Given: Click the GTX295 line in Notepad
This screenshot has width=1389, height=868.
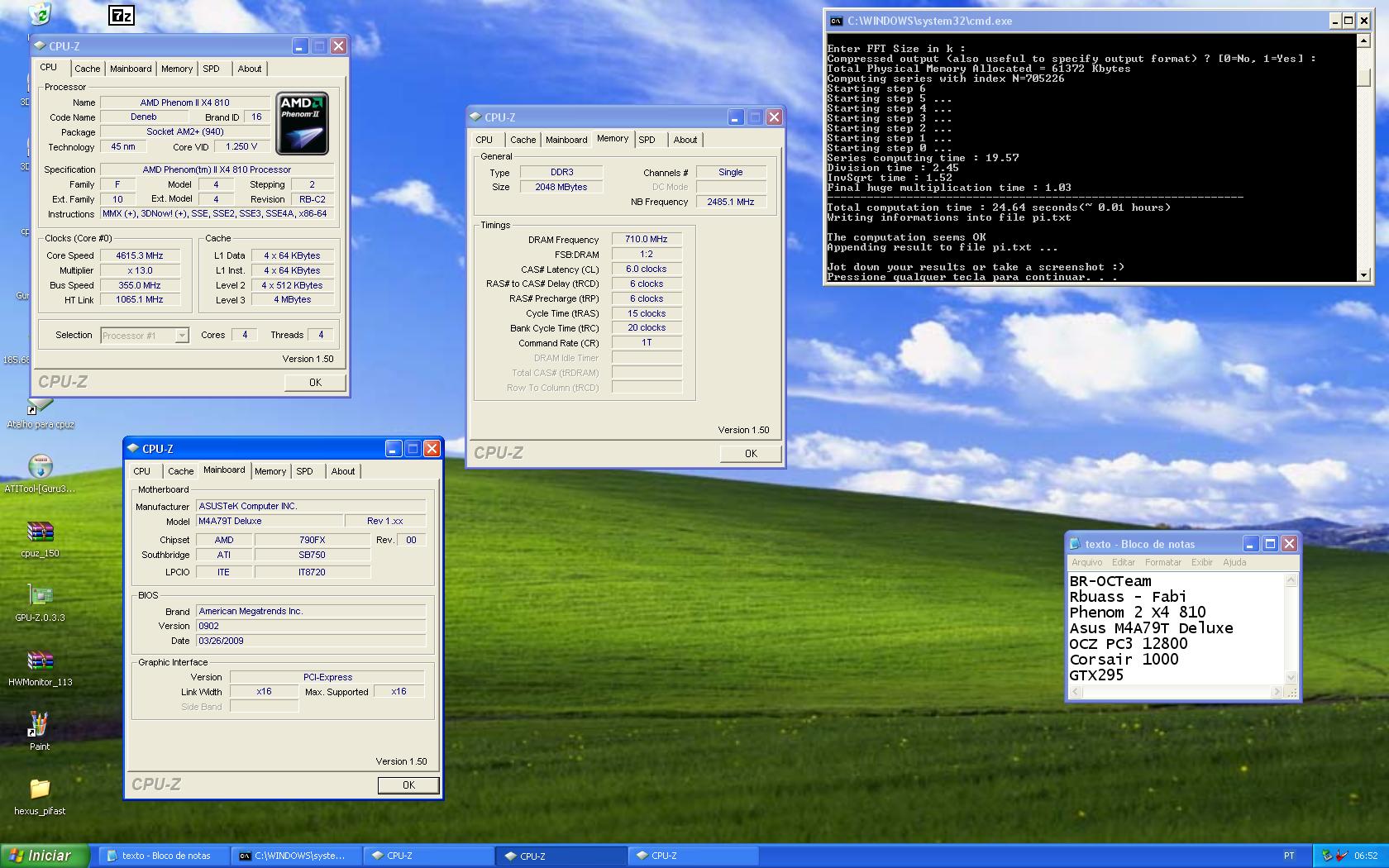Looking at the screenshot, I should 1096,675.
